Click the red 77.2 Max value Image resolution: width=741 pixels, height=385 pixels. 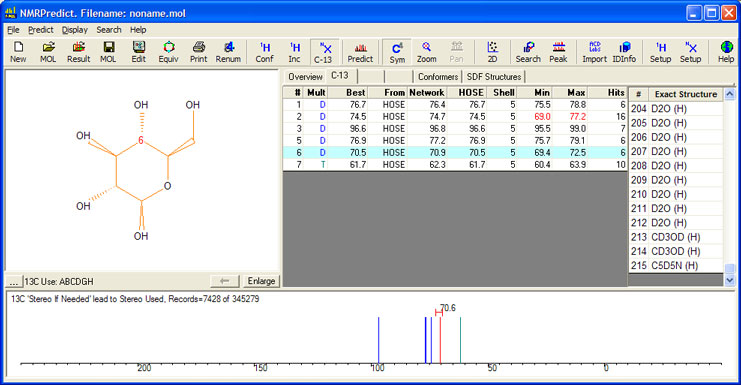(577, 117)
